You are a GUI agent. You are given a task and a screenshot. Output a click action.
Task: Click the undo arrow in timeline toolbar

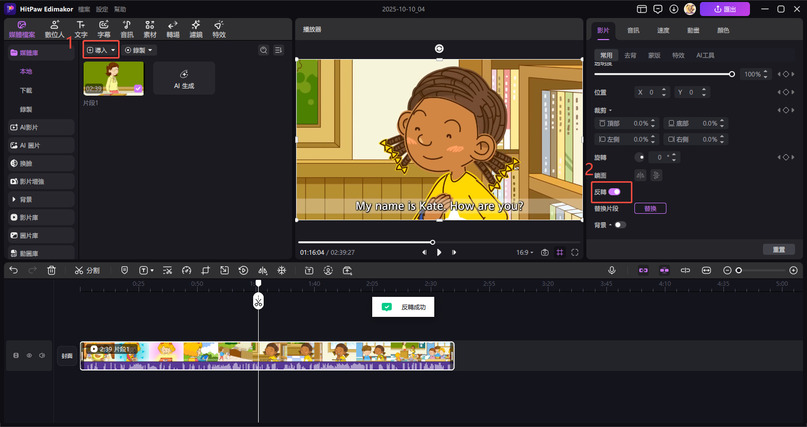point(13,270)
